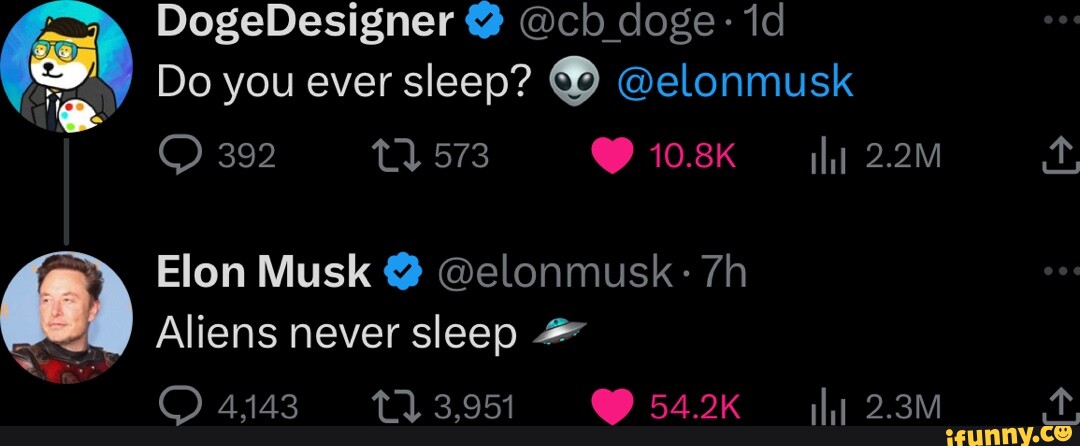View analytics for DogeDesigner's tweet
The height and width of the screenshot is (446, 1080).
pyautogui.click(x=826, y=156)
